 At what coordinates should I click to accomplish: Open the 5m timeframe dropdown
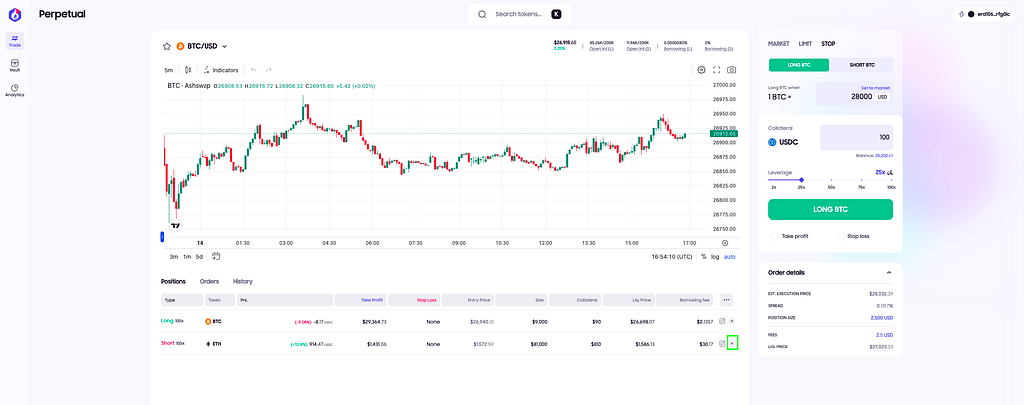[x=169, y=70]
